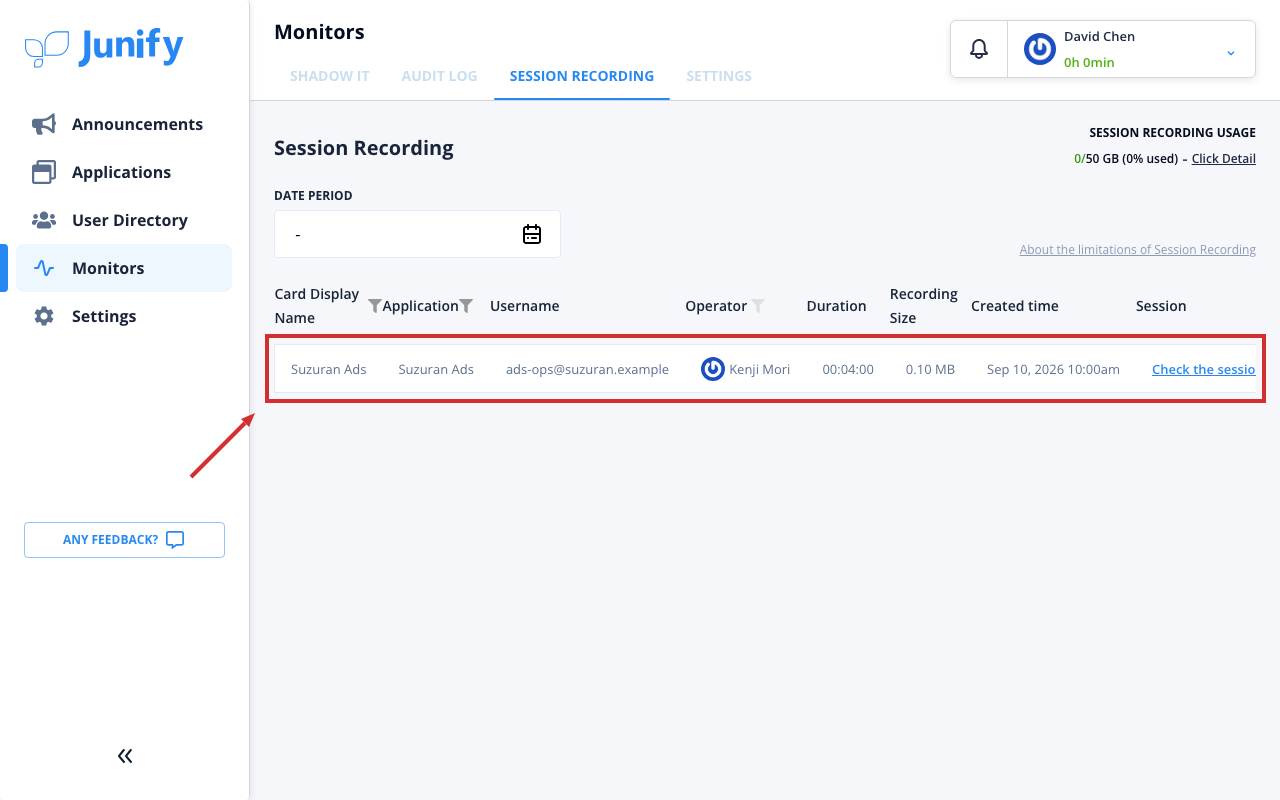Click the Kenji Mori operator name
Image resolution: width=1280 pixels, height=800 pixels.
[760, 369]
